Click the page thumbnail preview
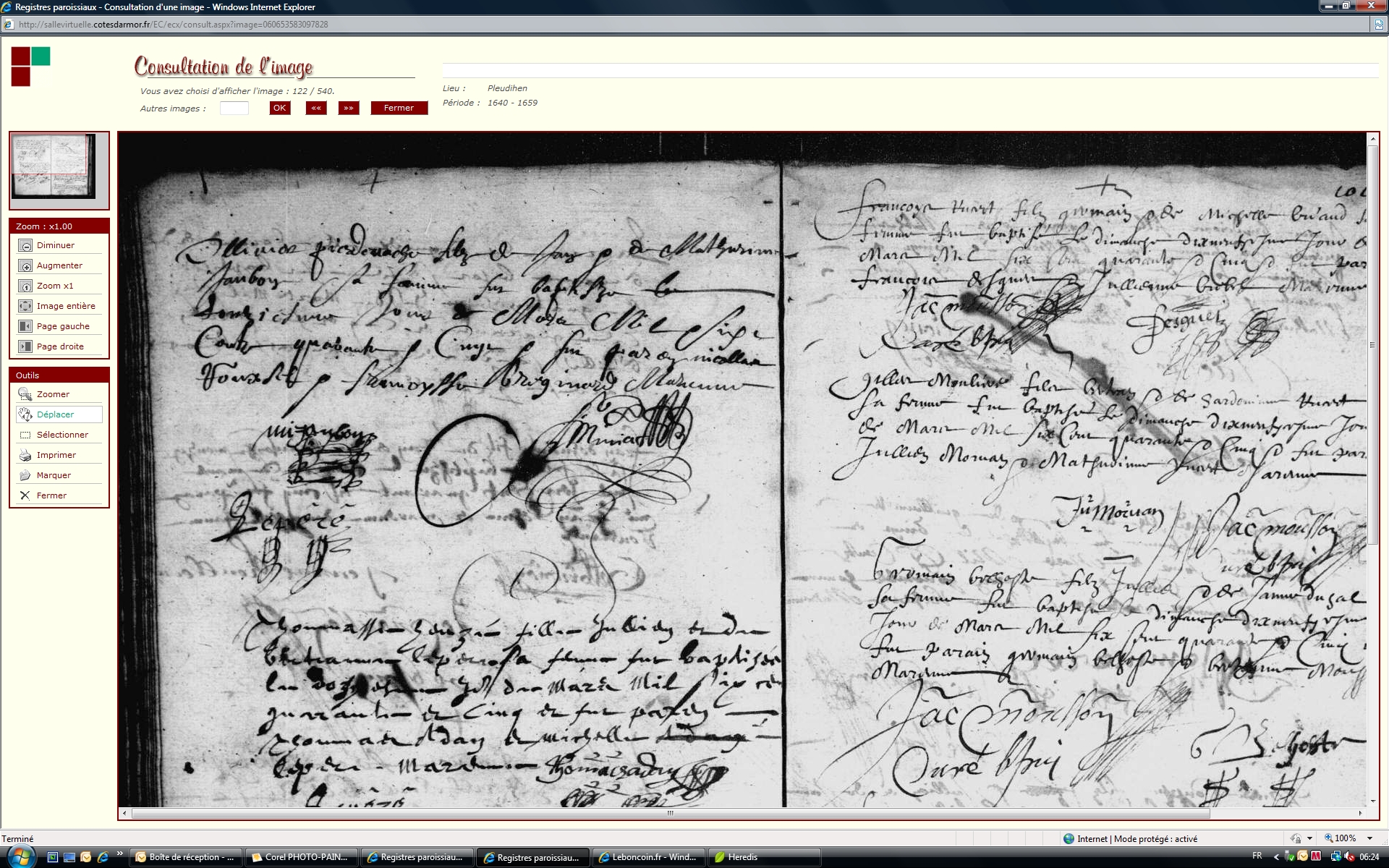Image resolution: width=1389 pixels, height=868 pixels. [54, 166]
